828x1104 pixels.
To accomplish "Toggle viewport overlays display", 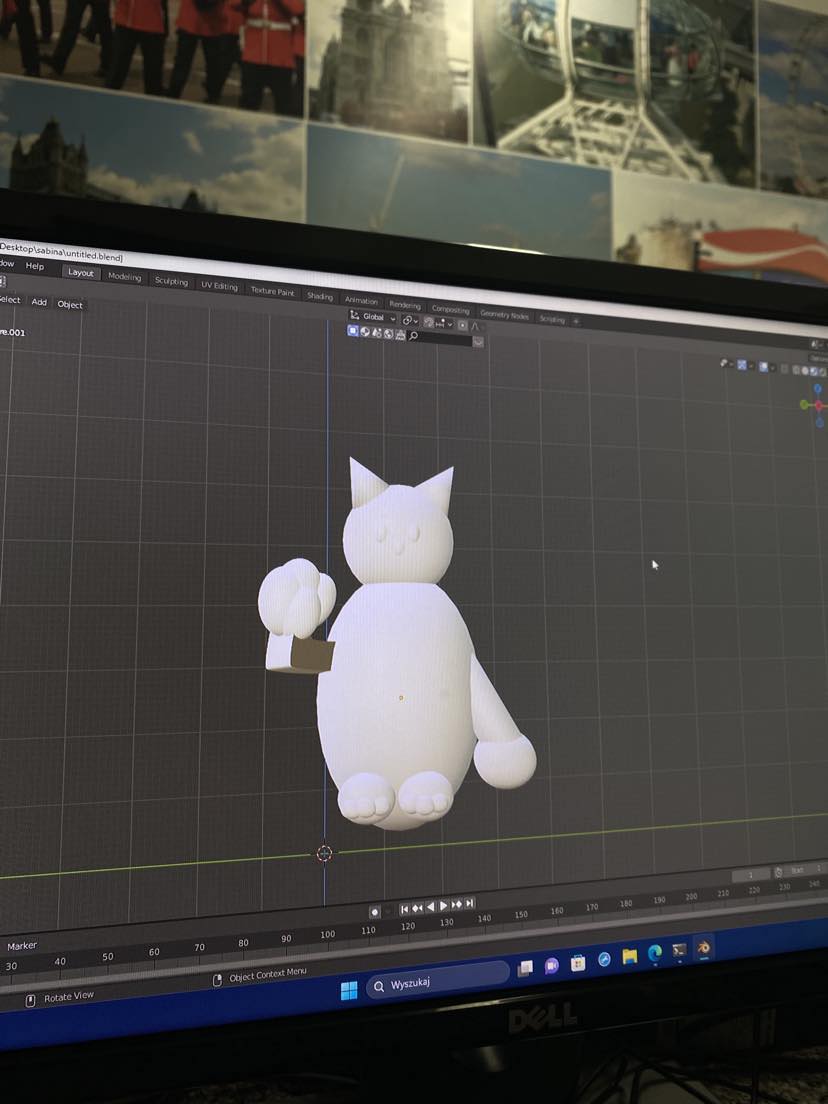I will point(764,367).
